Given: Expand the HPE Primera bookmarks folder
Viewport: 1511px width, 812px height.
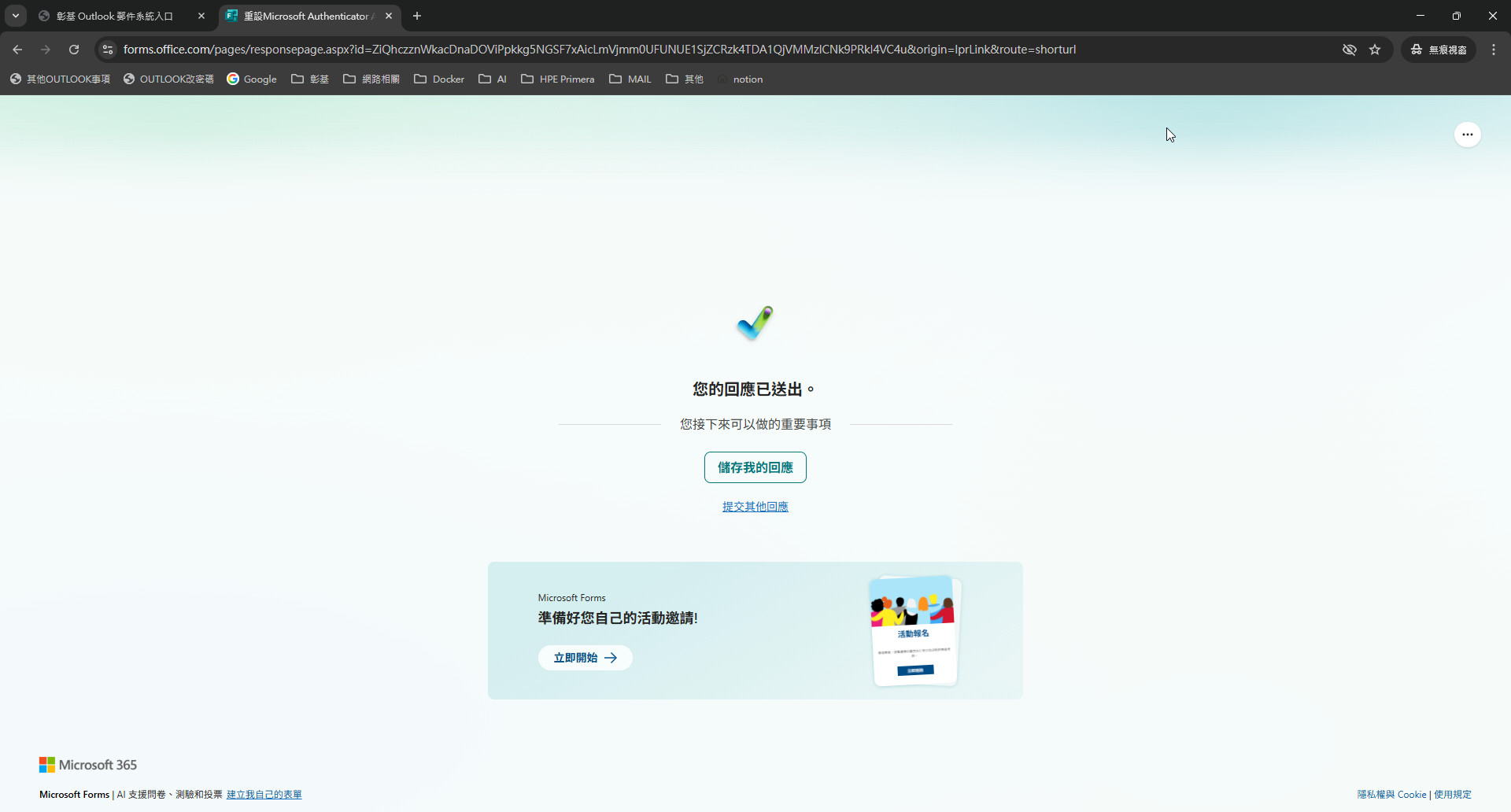Looking at the screenshot, I should pyautogui.click(x=557, y=79).
